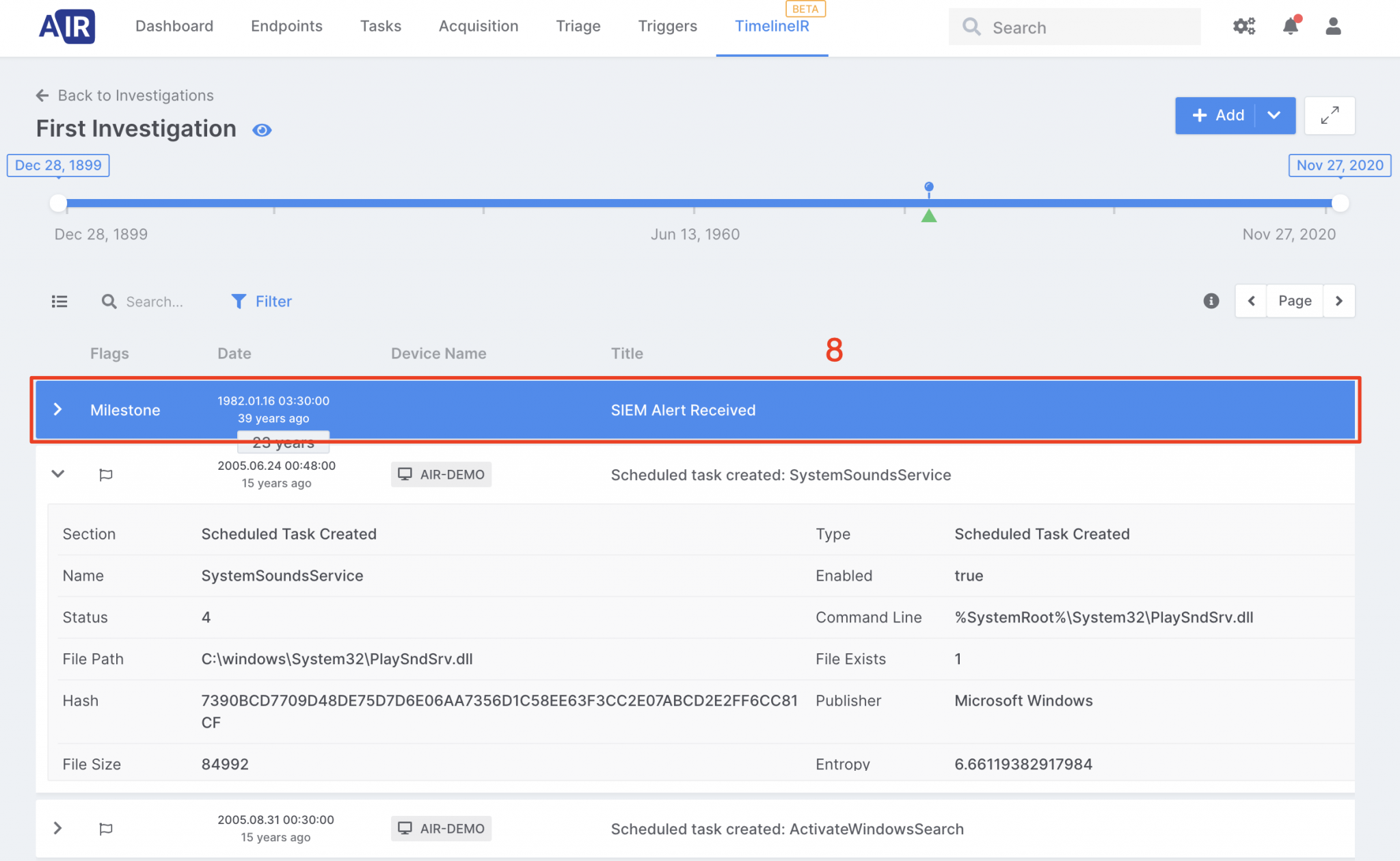Flag the ActivateWindowsSearch event
This screenshot has height=861, width=1400.
click(106, 829)
